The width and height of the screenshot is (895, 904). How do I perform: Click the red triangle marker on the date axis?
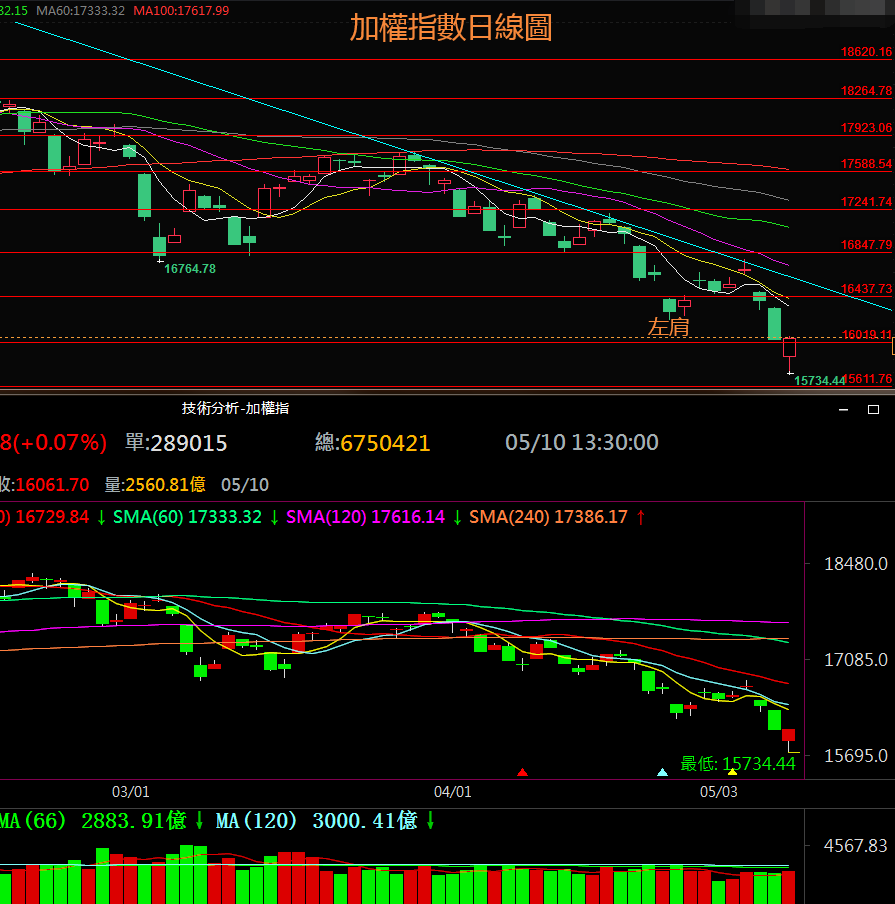(x=522, y=772)
